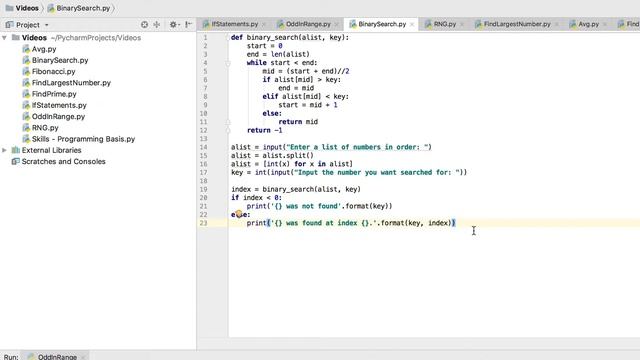Switch to the RNG.py editor tab
This screenshot has width=640, height=360.
[445, 24]
